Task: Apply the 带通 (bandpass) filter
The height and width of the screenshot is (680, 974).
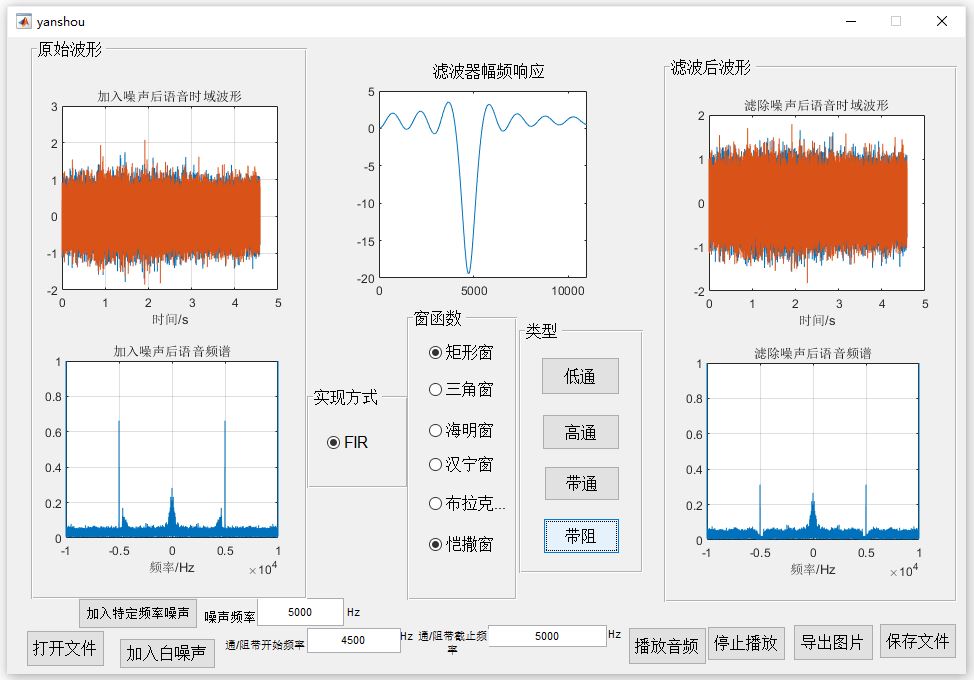Action: coord(581,483)
